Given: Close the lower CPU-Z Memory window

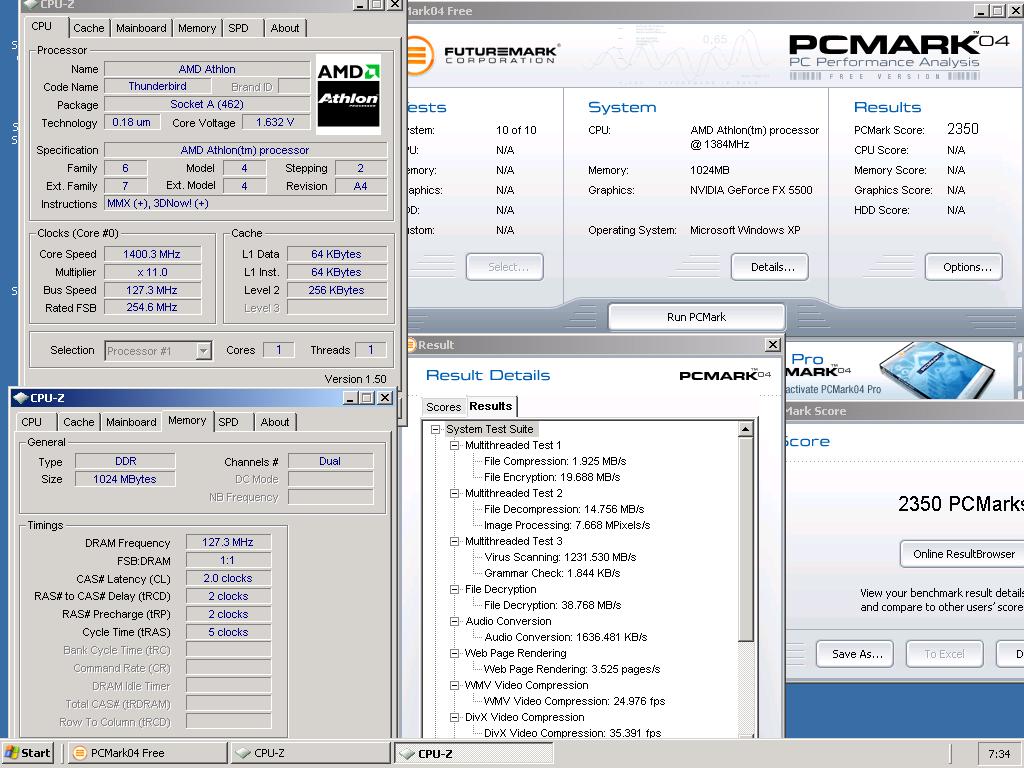Looking at the screenshot, I should tap(385, 398).
